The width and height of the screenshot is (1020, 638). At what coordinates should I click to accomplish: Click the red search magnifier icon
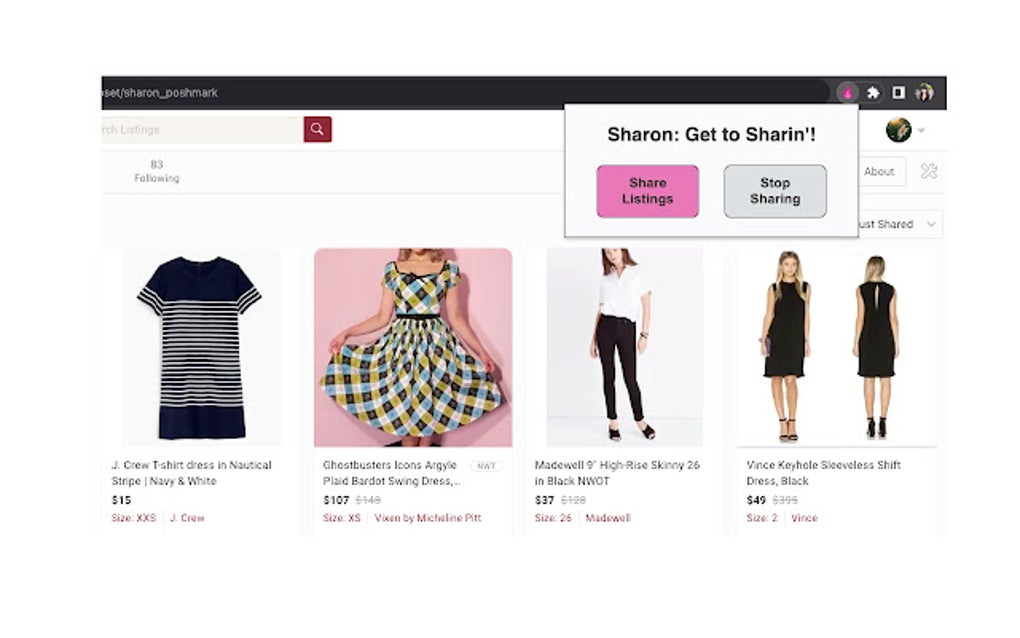(x=317, y=129)
